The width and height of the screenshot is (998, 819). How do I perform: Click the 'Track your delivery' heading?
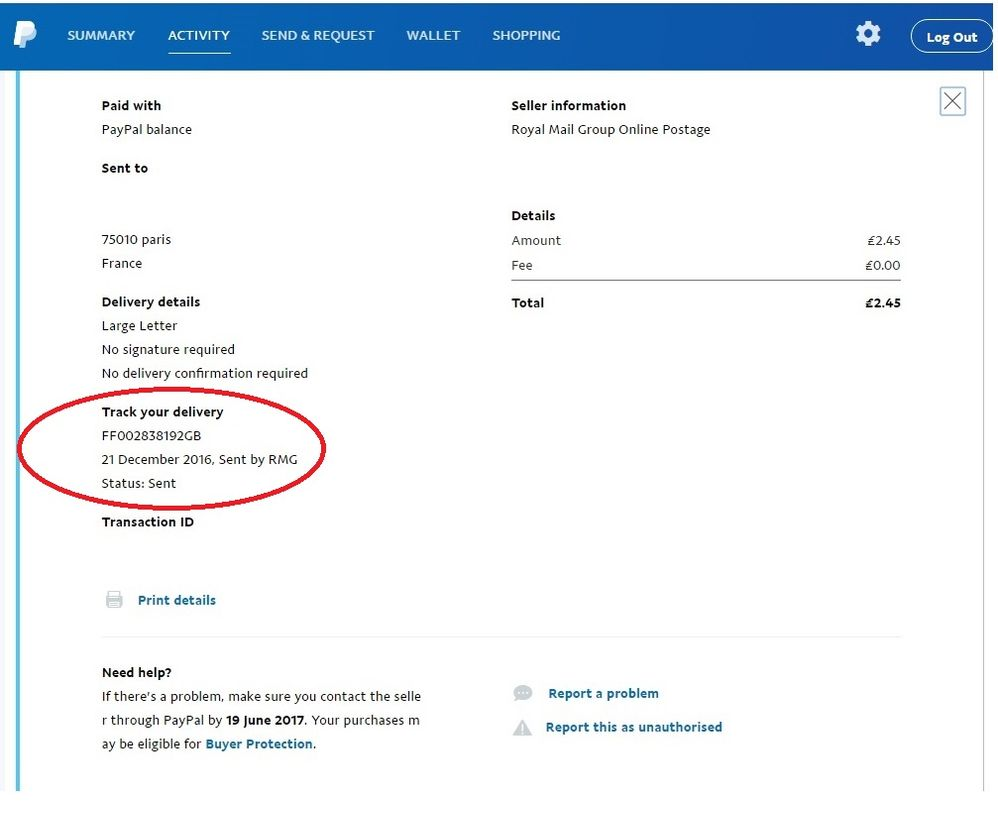point(162,412)
